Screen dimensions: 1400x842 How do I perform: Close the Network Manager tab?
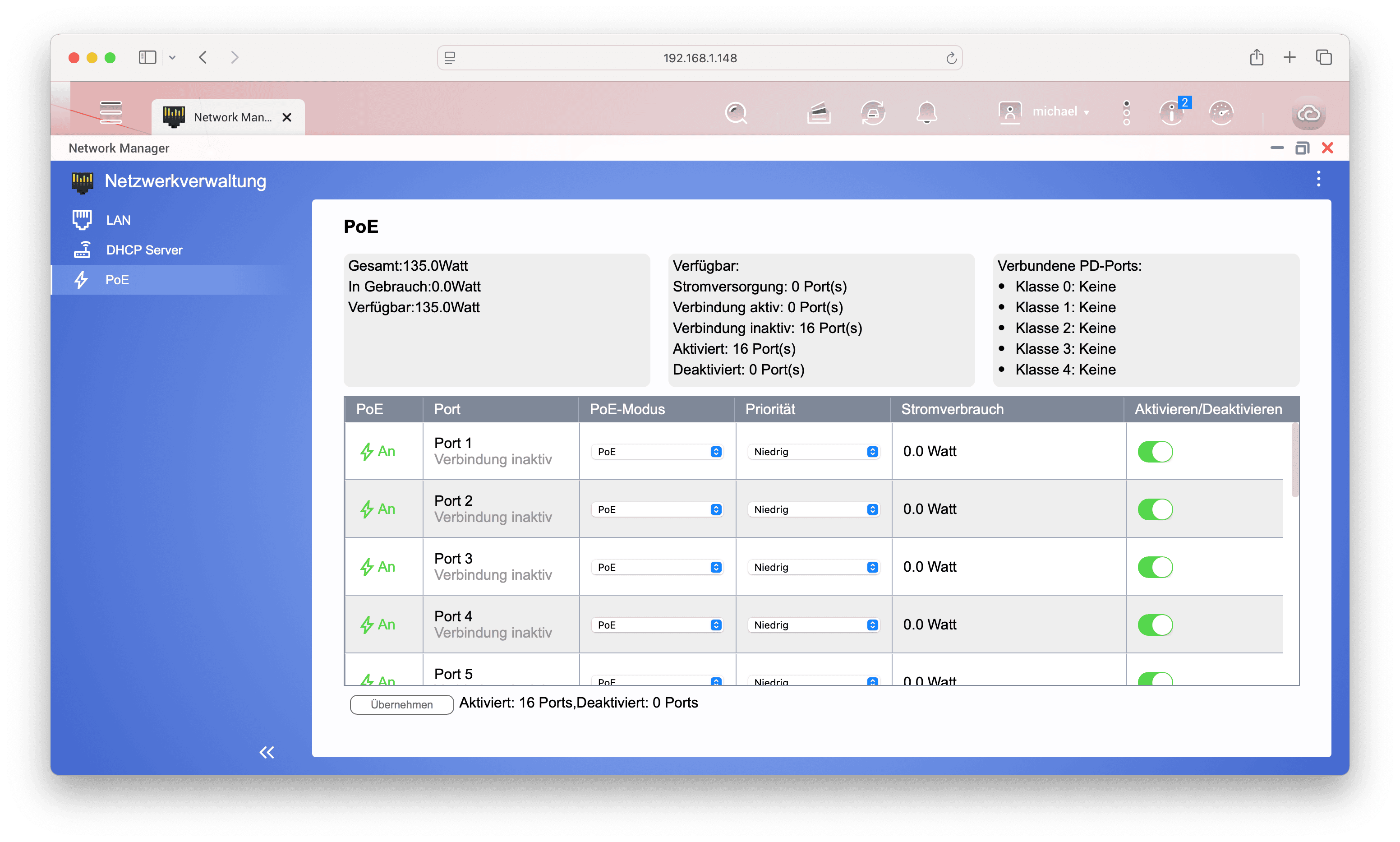(287, 117)
